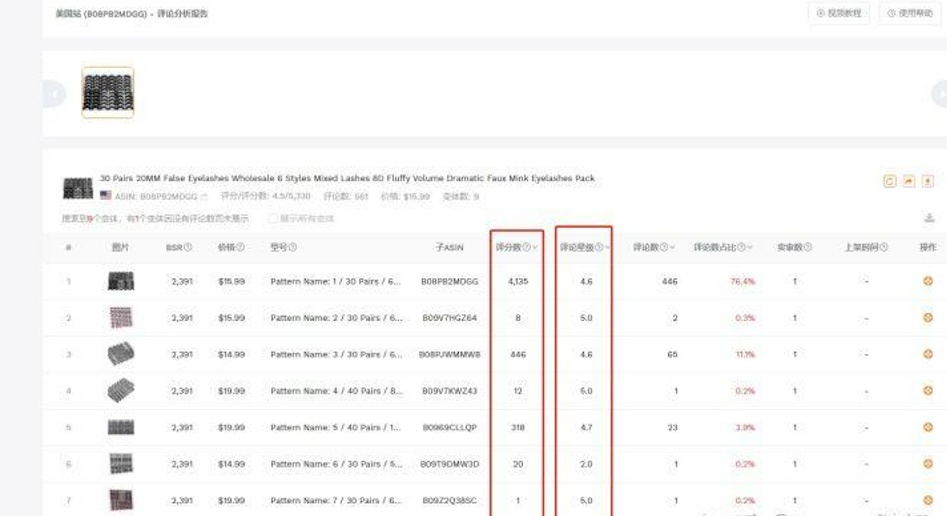Open the 视频教程 video tutorial button
947x516 pixels.
pyautogui.click(x=839, y=13)
